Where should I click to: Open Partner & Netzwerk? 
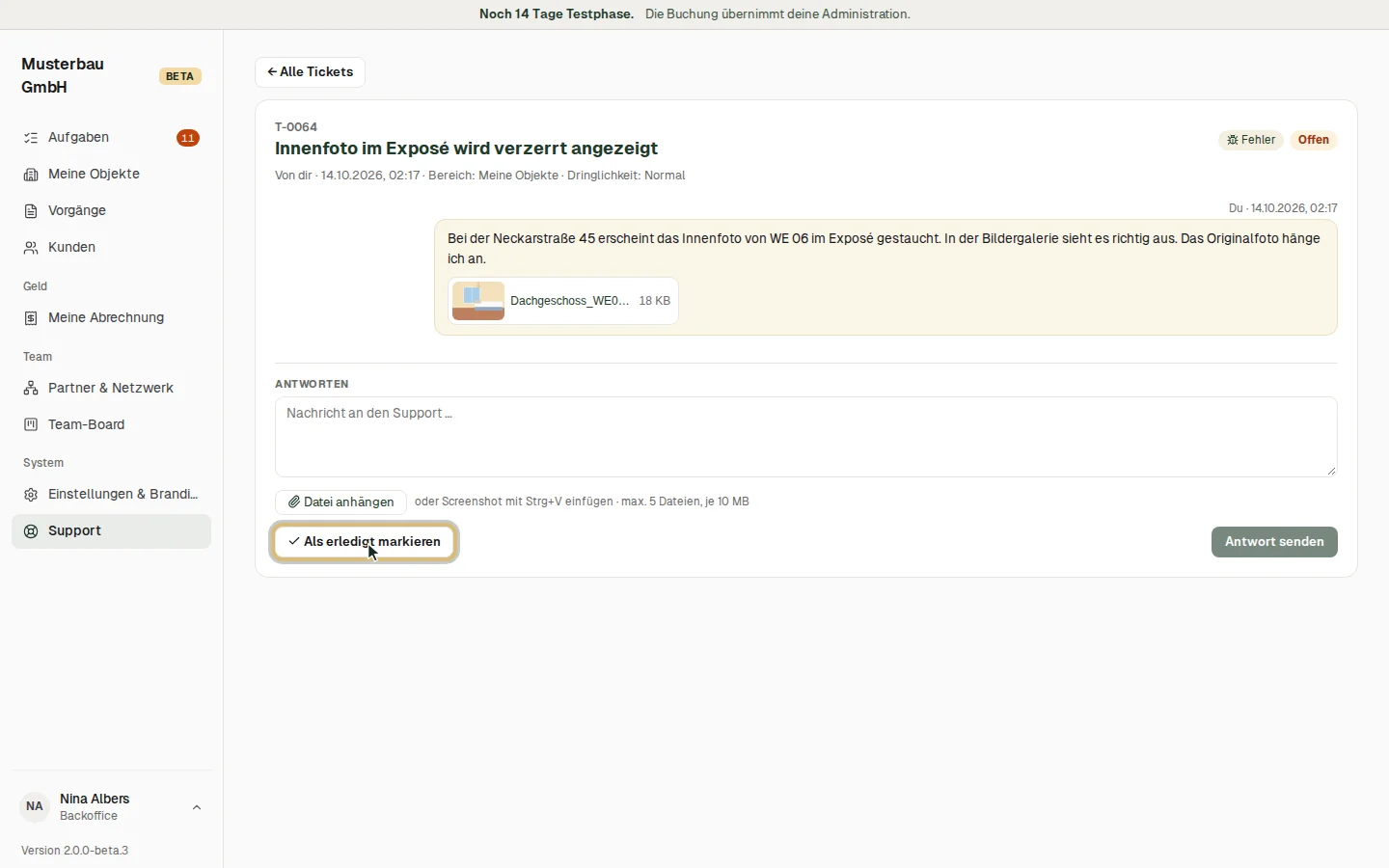coord(111,389)
